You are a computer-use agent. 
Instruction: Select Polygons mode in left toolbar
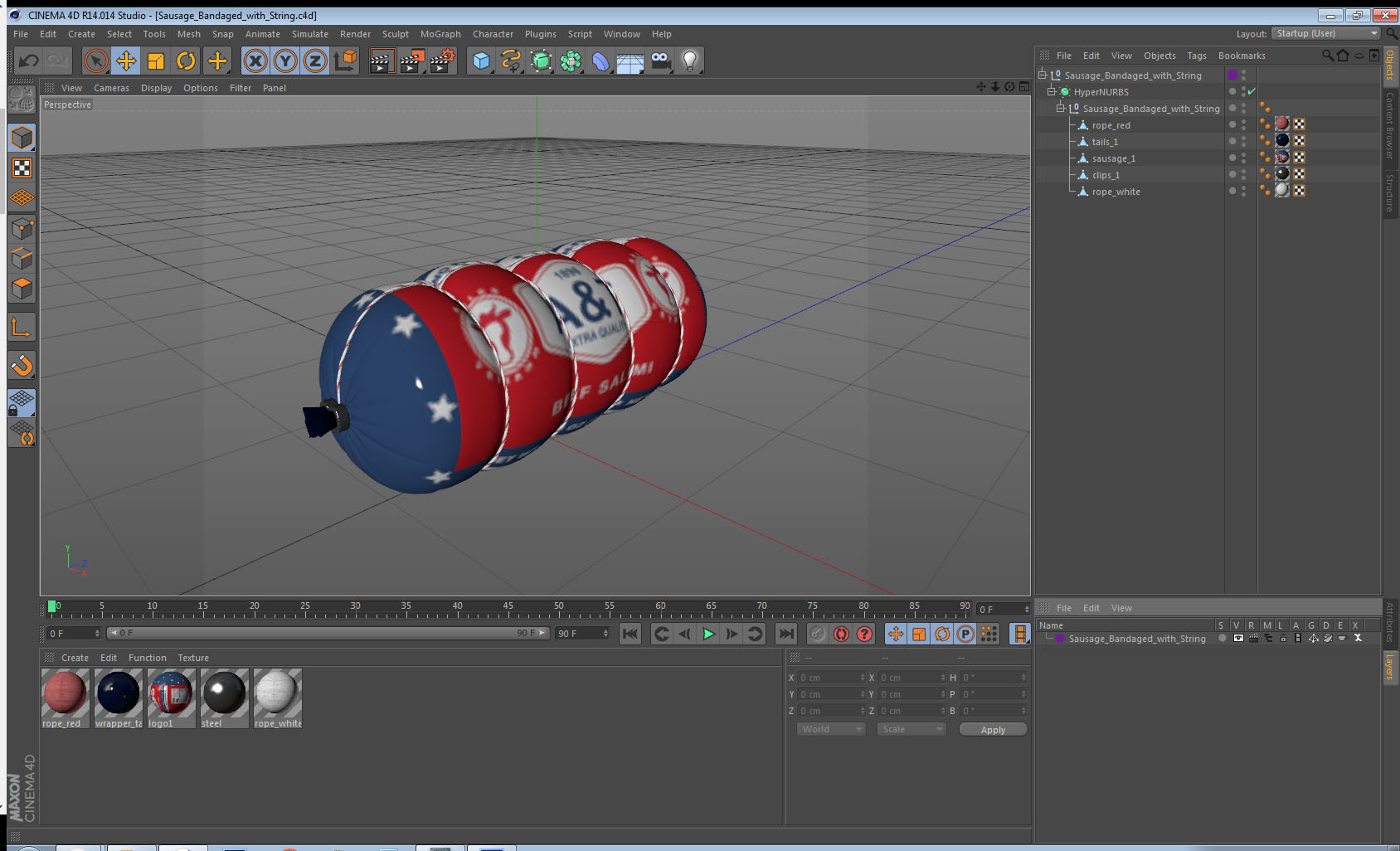click(x=22, y=288)
